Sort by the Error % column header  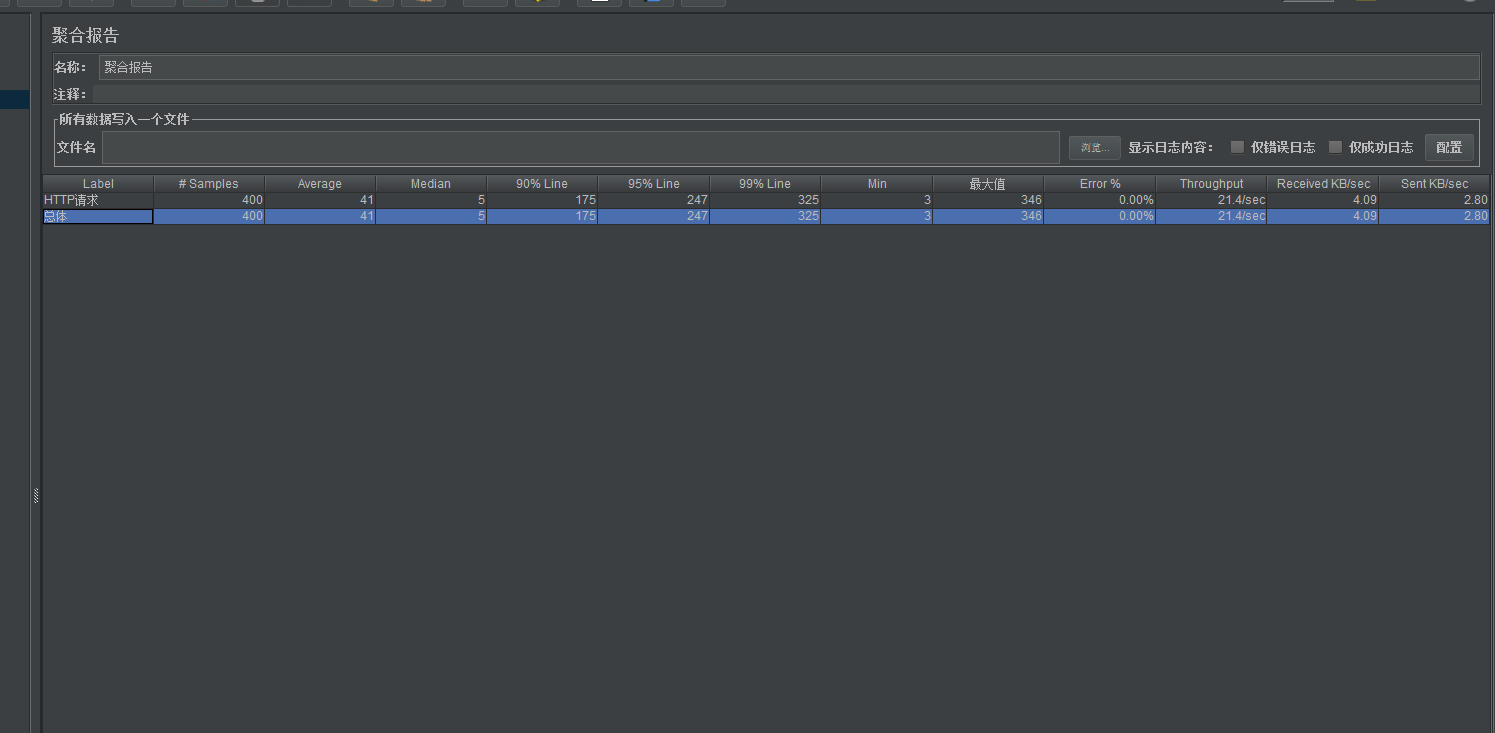[1100, 184]
